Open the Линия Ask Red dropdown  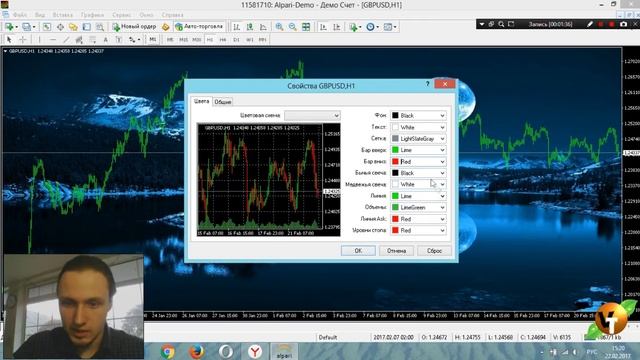click(x=418, y=219)
